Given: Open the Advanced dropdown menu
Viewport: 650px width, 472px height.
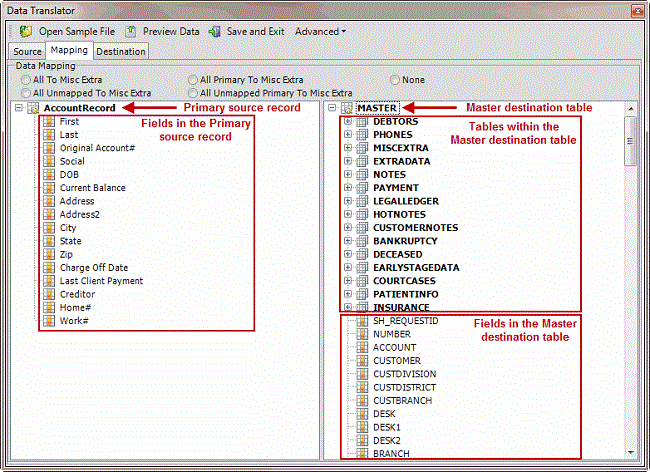Looking at the screenshot, I should (320, 31).
